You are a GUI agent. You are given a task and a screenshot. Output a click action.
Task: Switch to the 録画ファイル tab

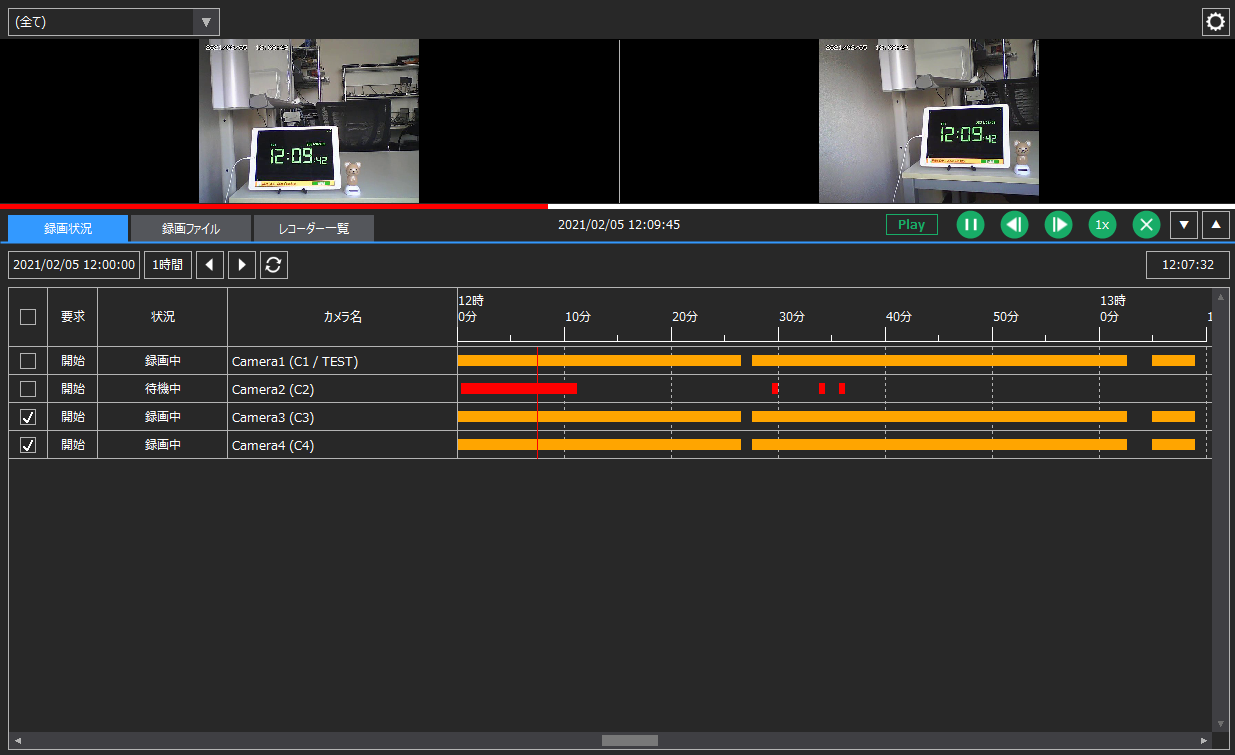(x=189, y=228)
